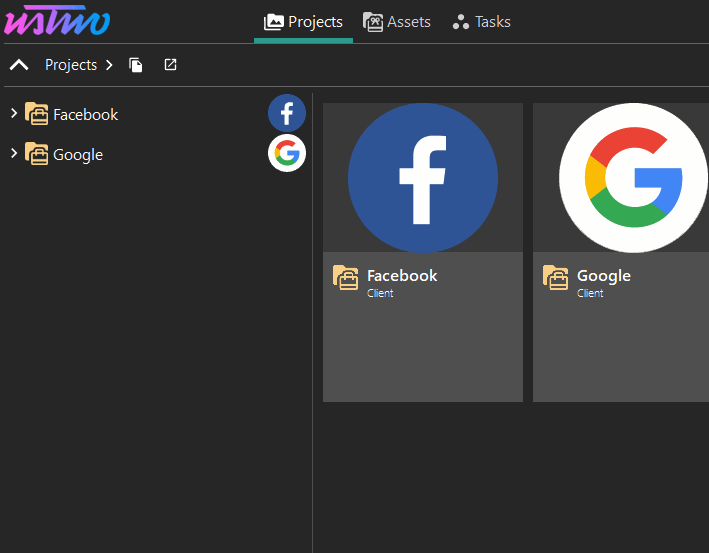Collapse the panel with the up chevron
Image resolution: width=709 pixels, height=553 pixels.
pos(19,65)
